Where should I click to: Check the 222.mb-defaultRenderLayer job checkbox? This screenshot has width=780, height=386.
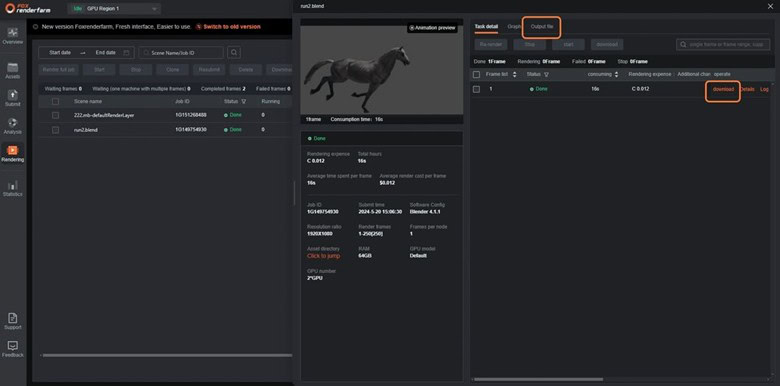click(x=55, y=115)
